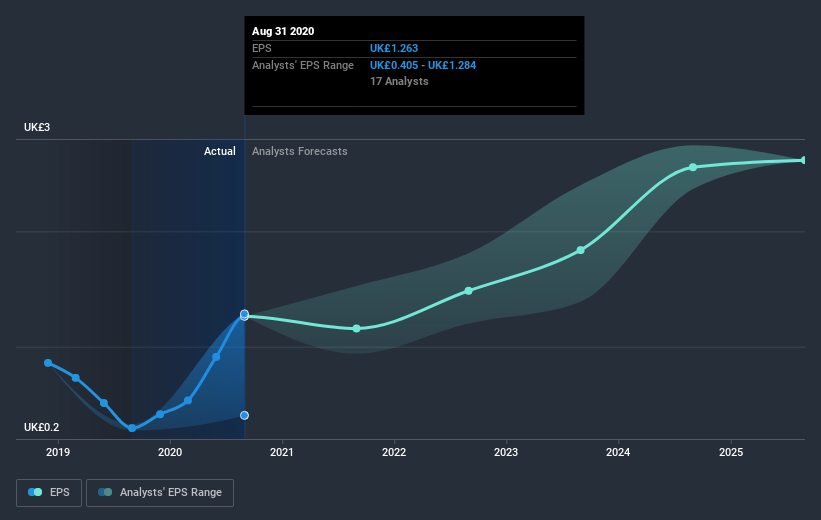
Task: Click the 2022 x-axis label
Action: click(x=394, y=452)
